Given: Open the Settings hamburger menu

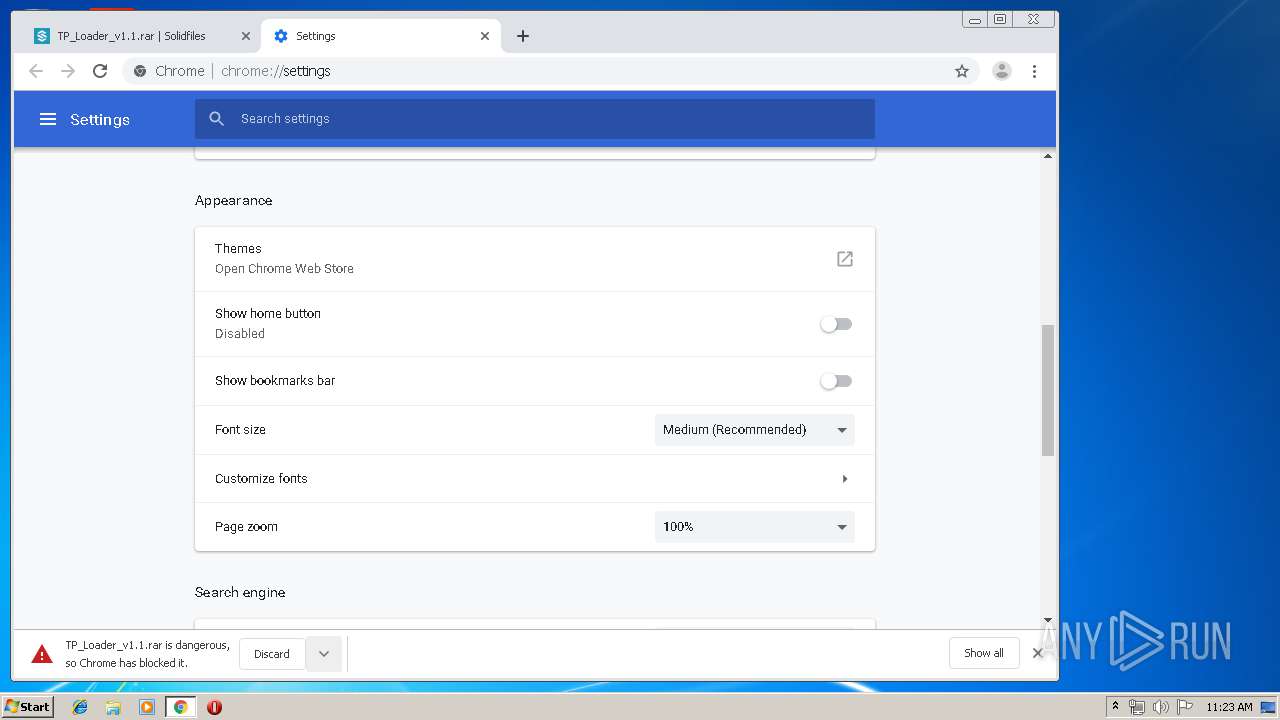Looking at the screenshot, I should click(x=47, y=119).
